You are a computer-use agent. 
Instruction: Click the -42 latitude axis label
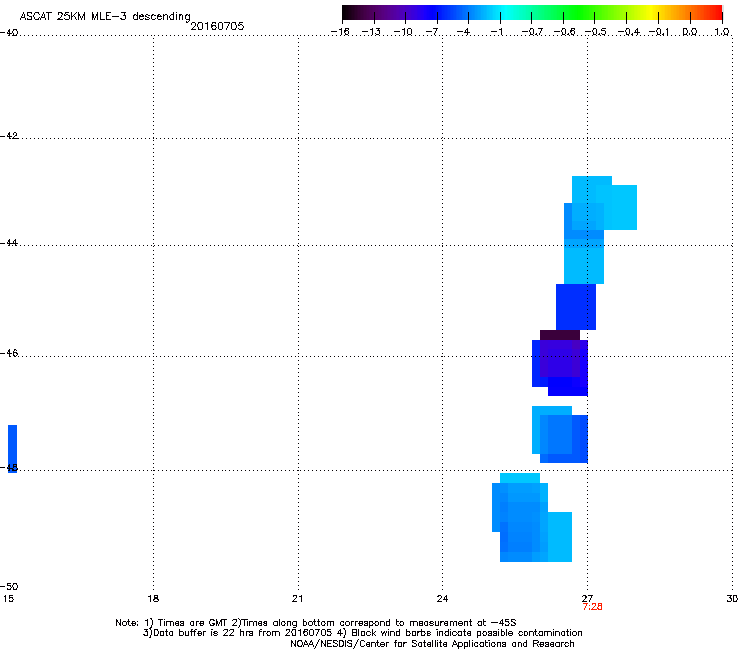pos(9,136)
